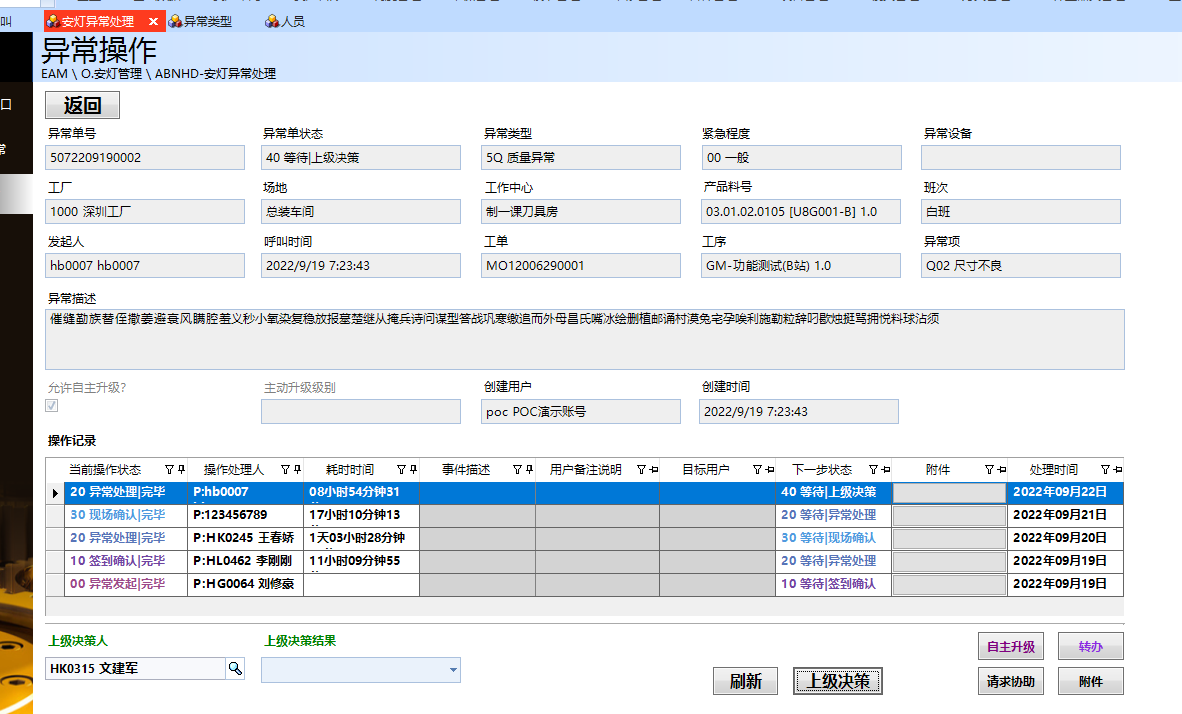This screenshot has width=1182, height=714.
Task: Pin the 处理时间 column
Action: point(1118,470)
